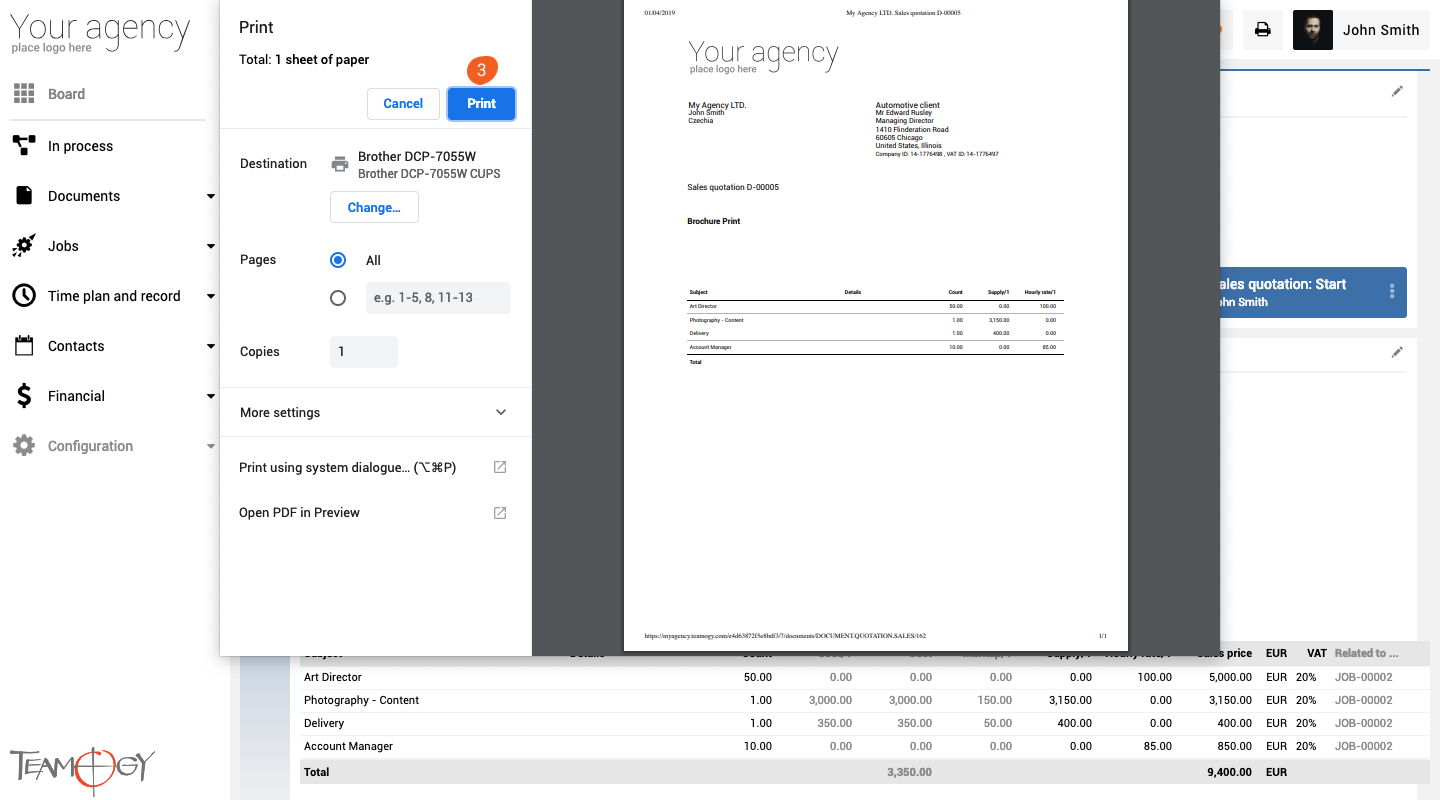Viewport: 1440px width, 800px height.
Task: Click the Financial dollar icon
Action: pos(24,396)
